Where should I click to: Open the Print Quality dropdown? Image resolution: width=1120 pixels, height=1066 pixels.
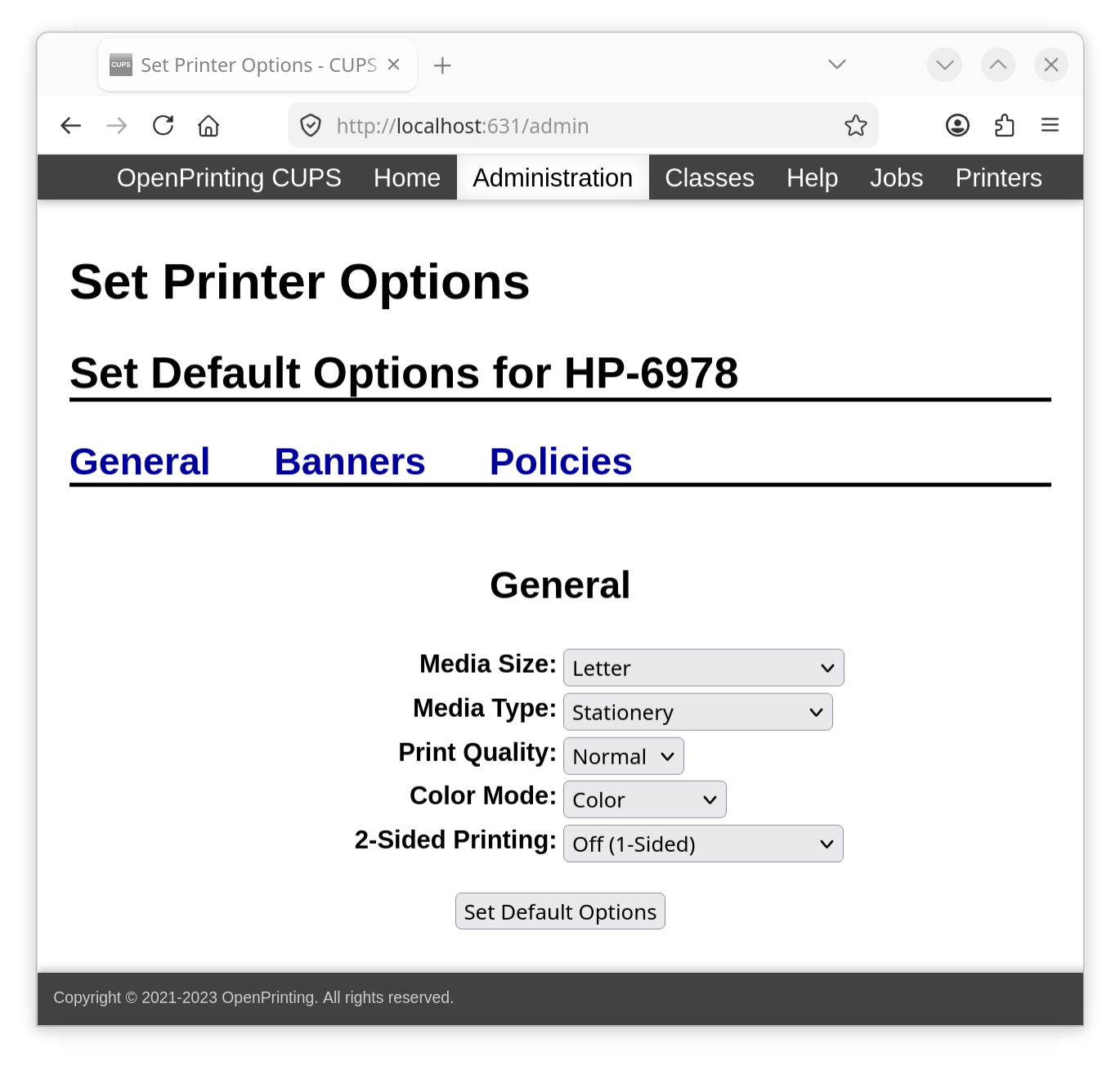622,755
